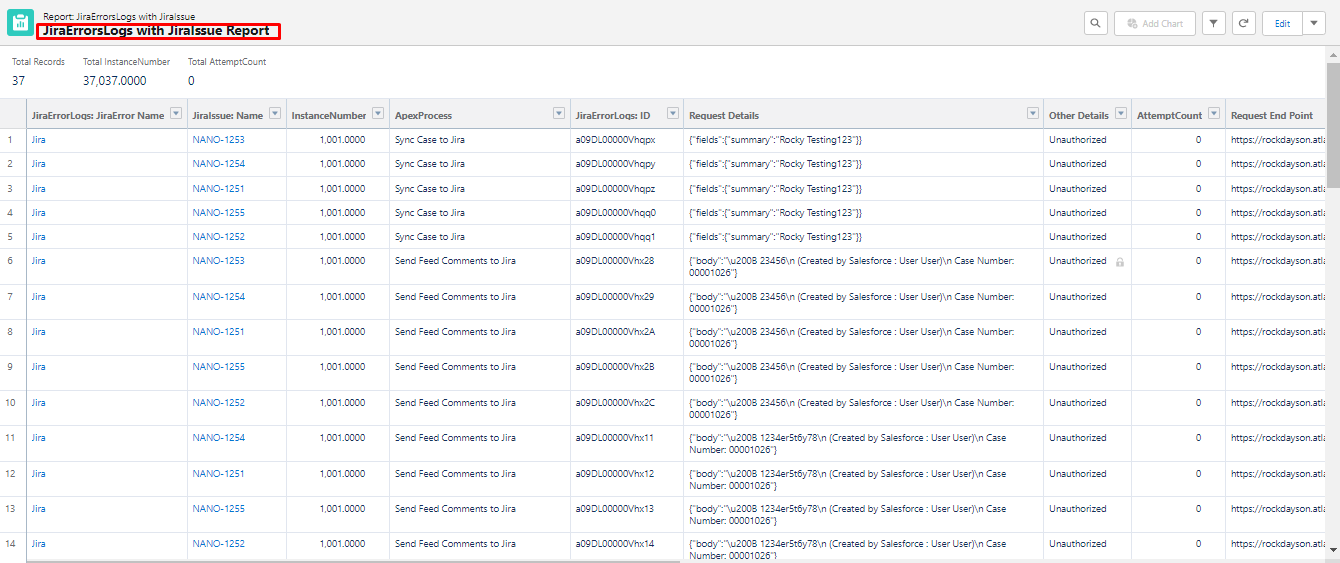1340x563 pixels.
Task: Open the Jira link in row 14
Action: (38, 544)
